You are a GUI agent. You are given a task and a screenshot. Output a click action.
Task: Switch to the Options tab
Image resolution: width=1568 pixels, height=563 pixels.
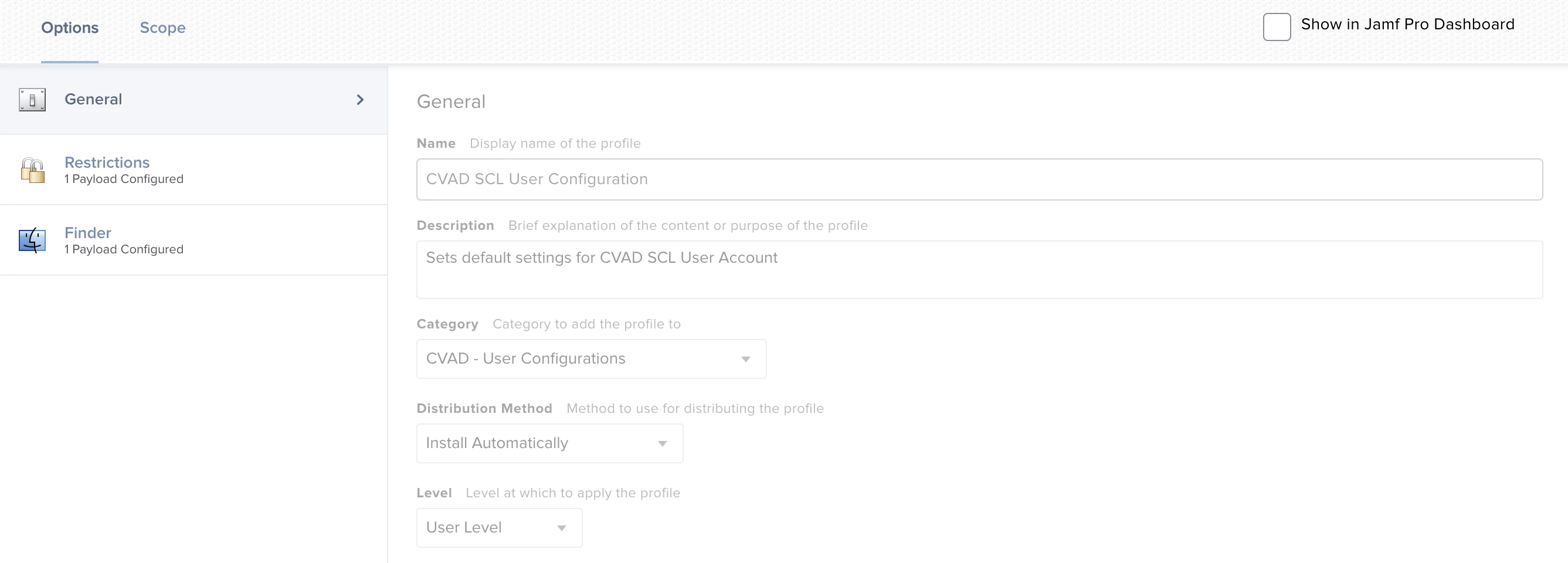pyautogui.click(x=69, y=28)
